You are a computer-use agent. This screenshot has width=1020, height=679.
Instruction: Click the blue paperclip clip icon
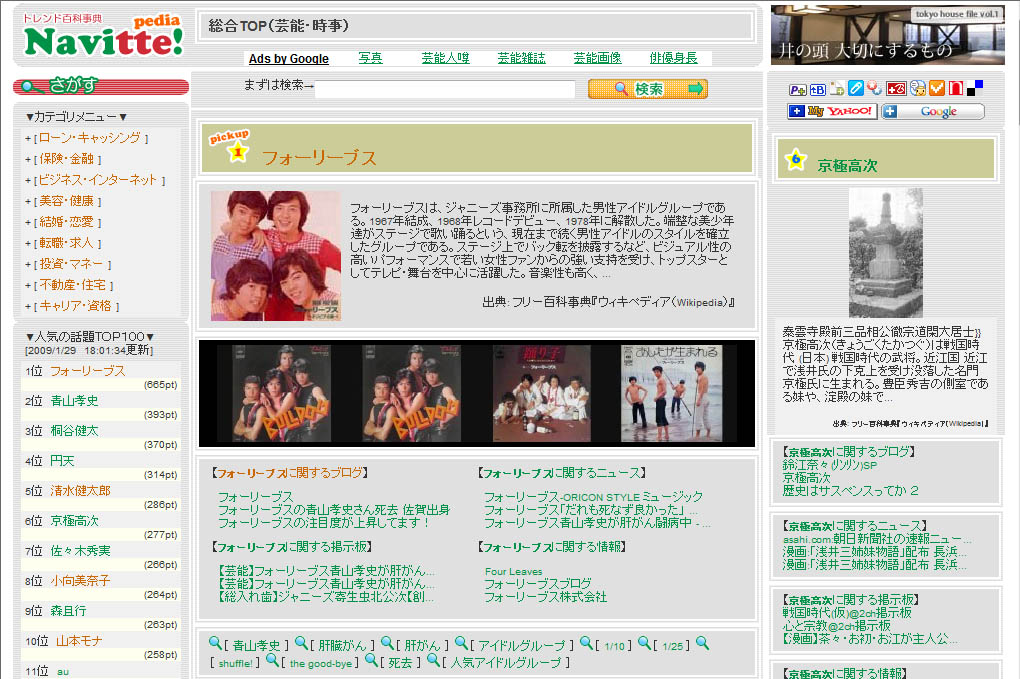(856, 88)
